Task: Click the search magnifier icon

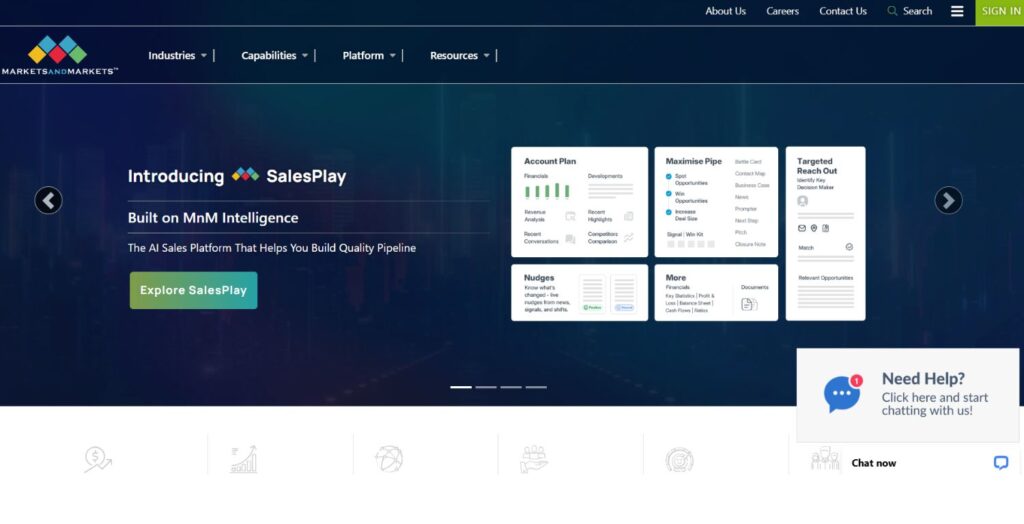Action: coord(892,11)
